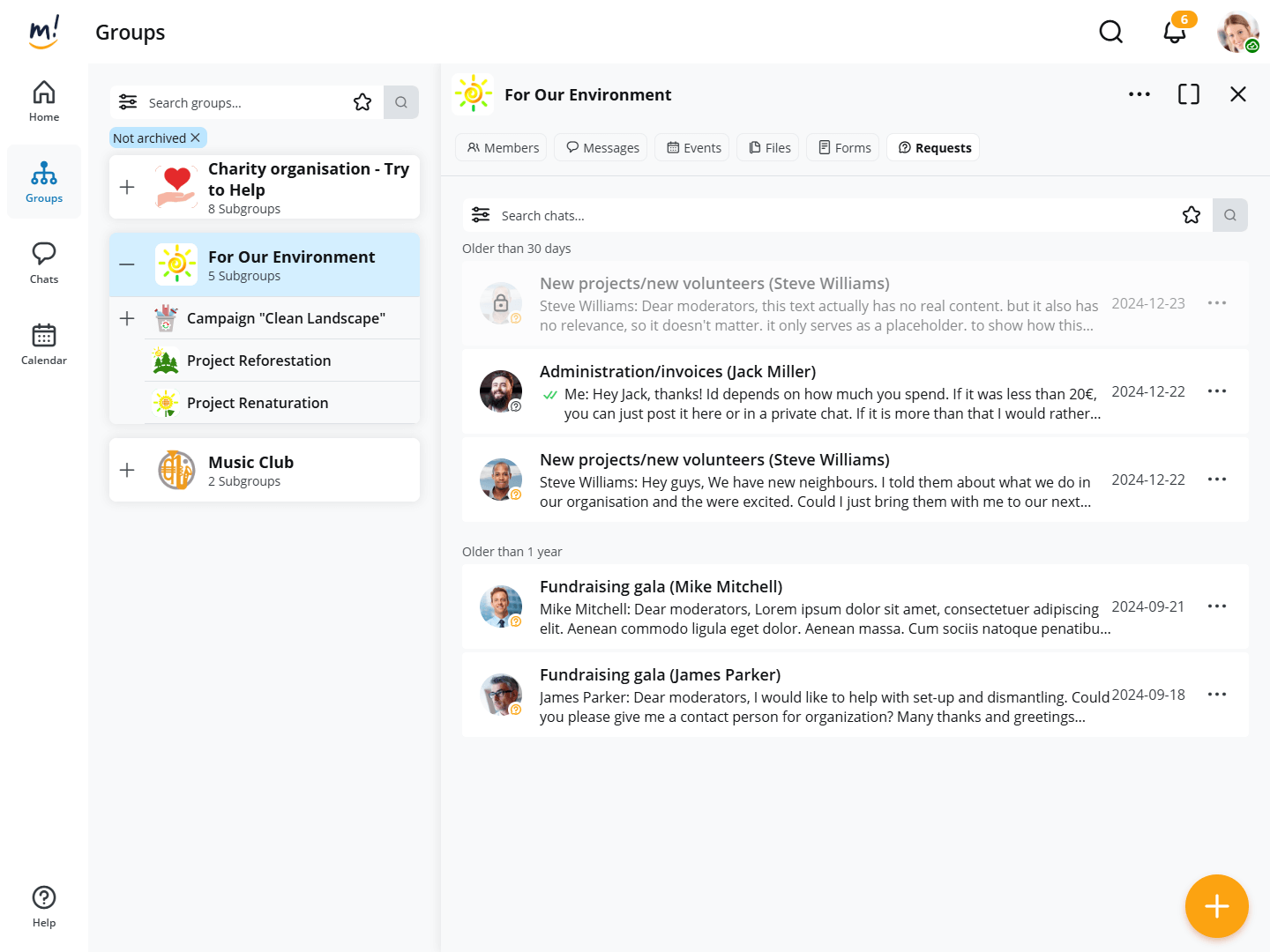The width and height of the screenshot is (1270, 952).
Task: Open more options for Fundraising gala Mike Mitchell
Action: 1216,606
